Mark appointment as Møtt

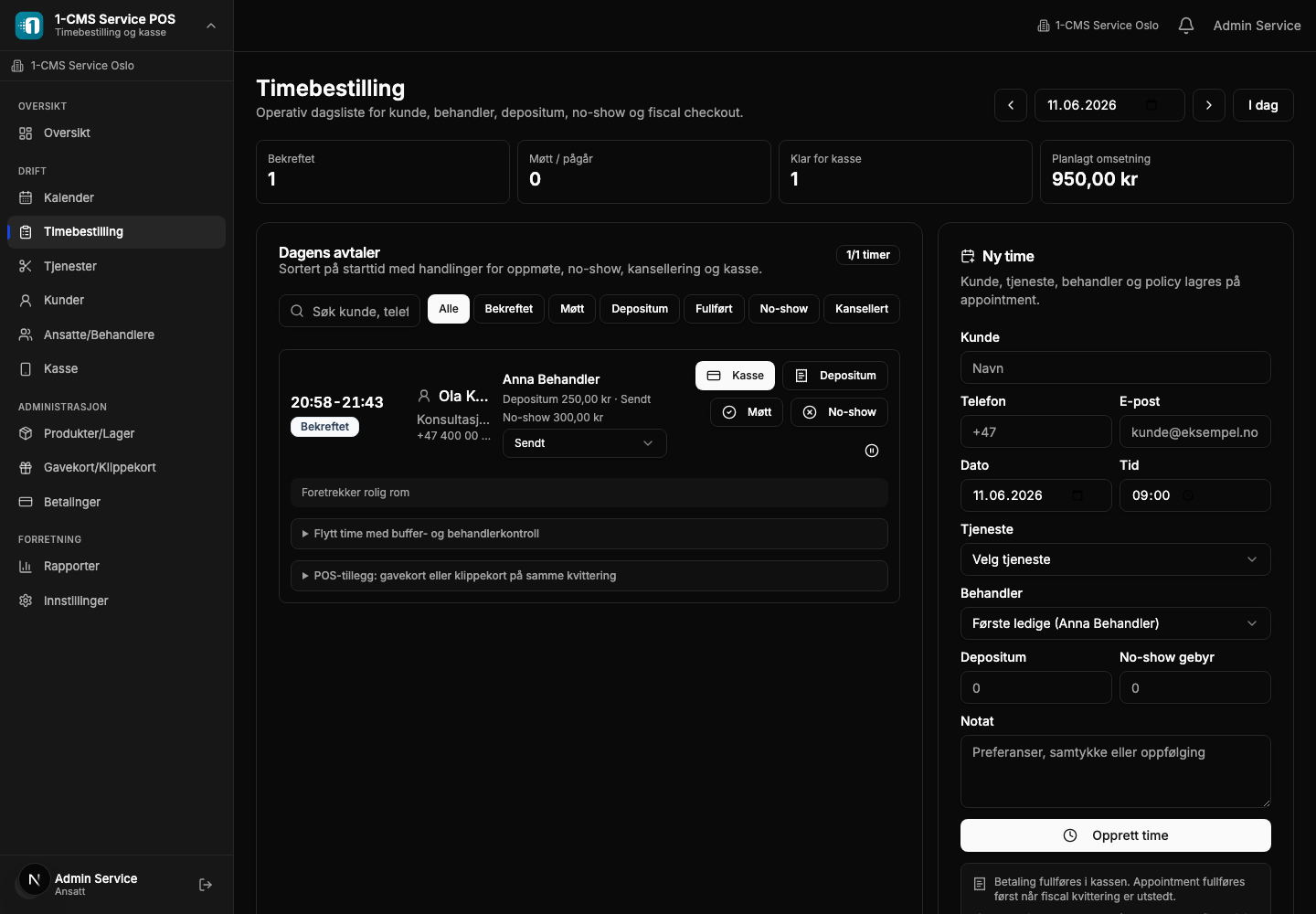[747, 412]
